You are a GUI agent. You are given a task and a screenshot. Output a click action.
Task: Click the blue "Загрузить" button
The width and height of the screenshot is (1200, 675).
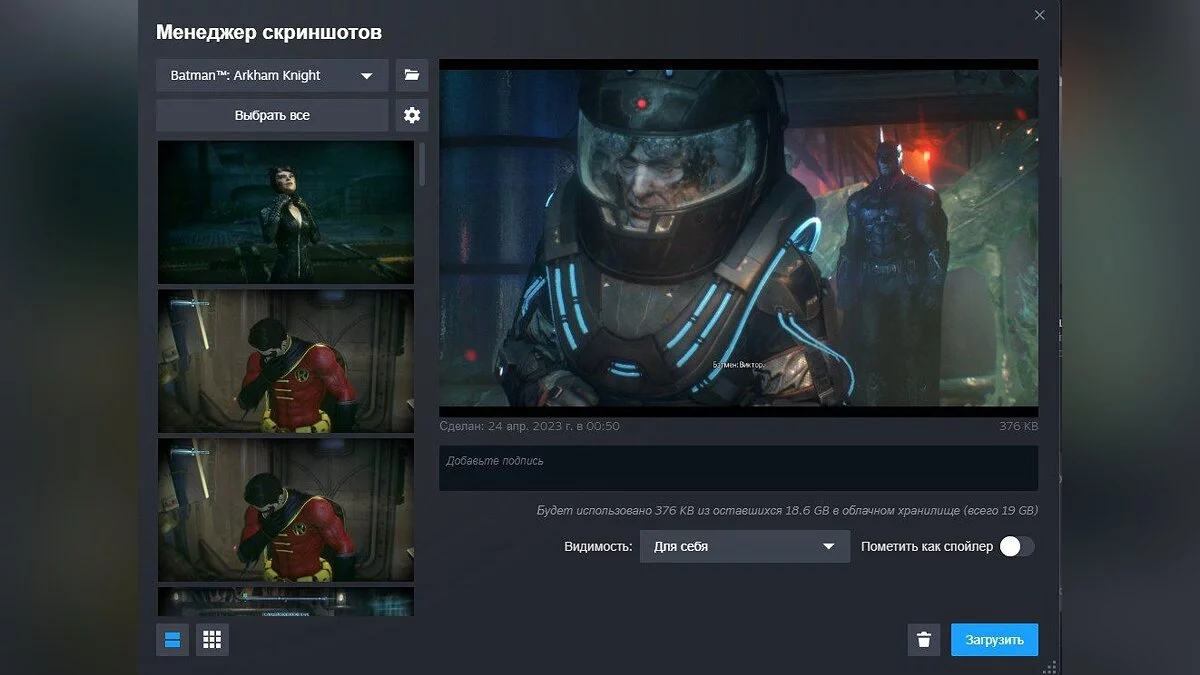(x=994, y=640)
